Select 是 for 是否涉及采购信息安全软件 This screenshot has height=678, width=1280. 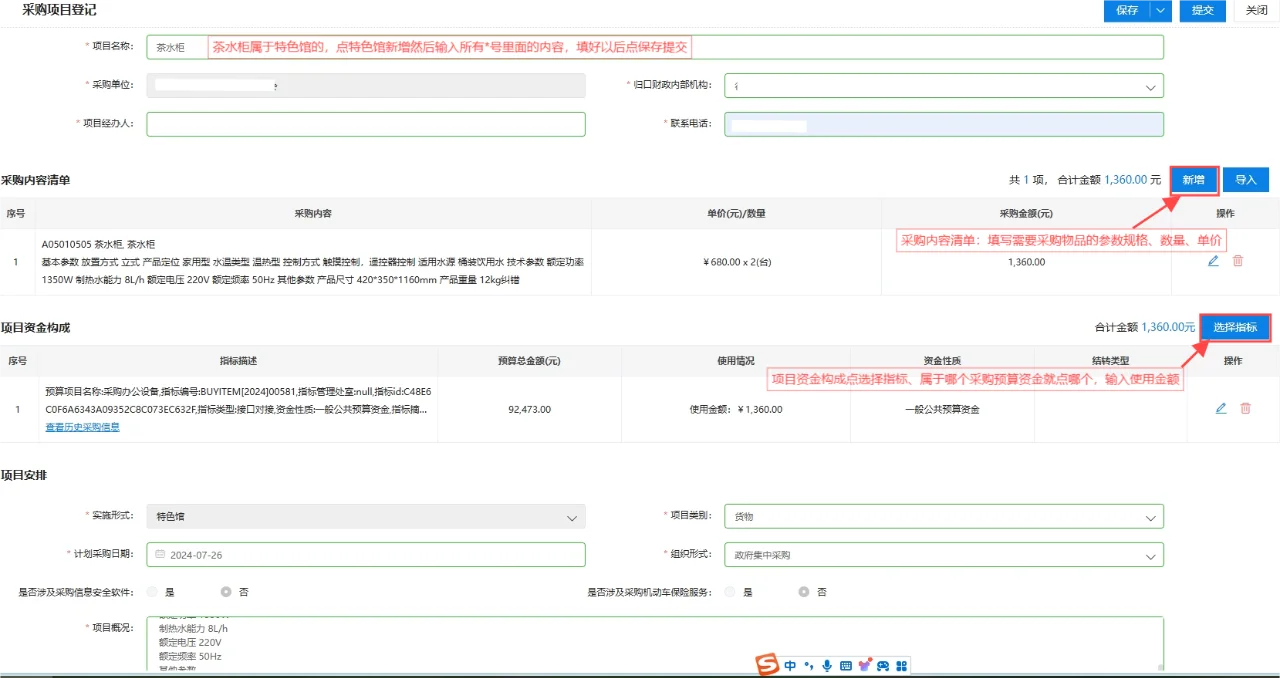coord(152,592)
